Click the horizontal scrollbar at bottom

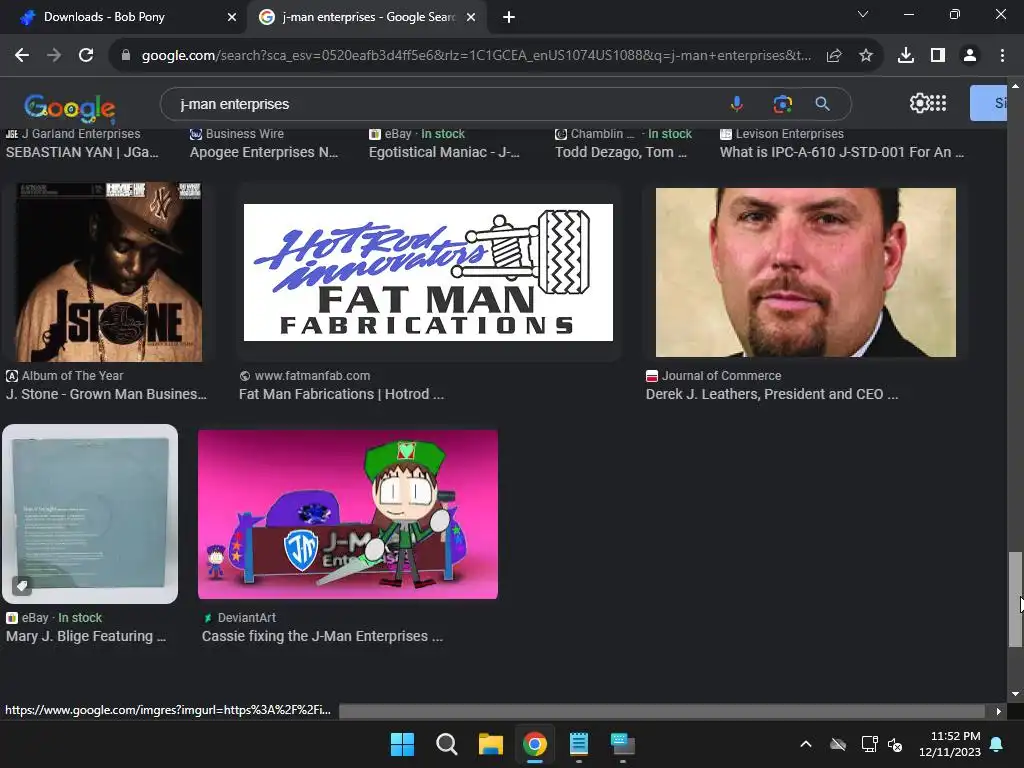coord(662,711)
